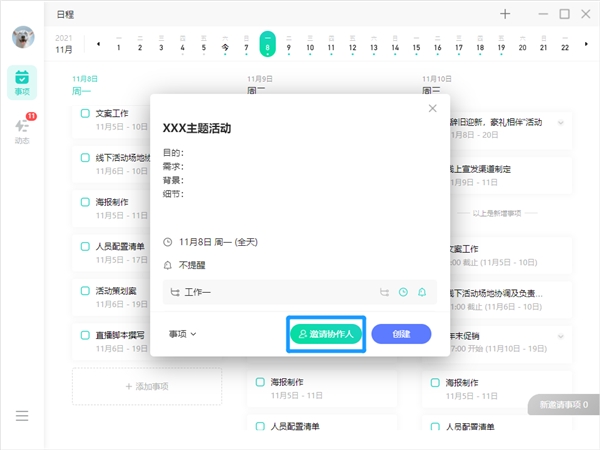Open the 事项 sidebar section
The height and width of the screenshot is (450, 600).
click(22, 83)
